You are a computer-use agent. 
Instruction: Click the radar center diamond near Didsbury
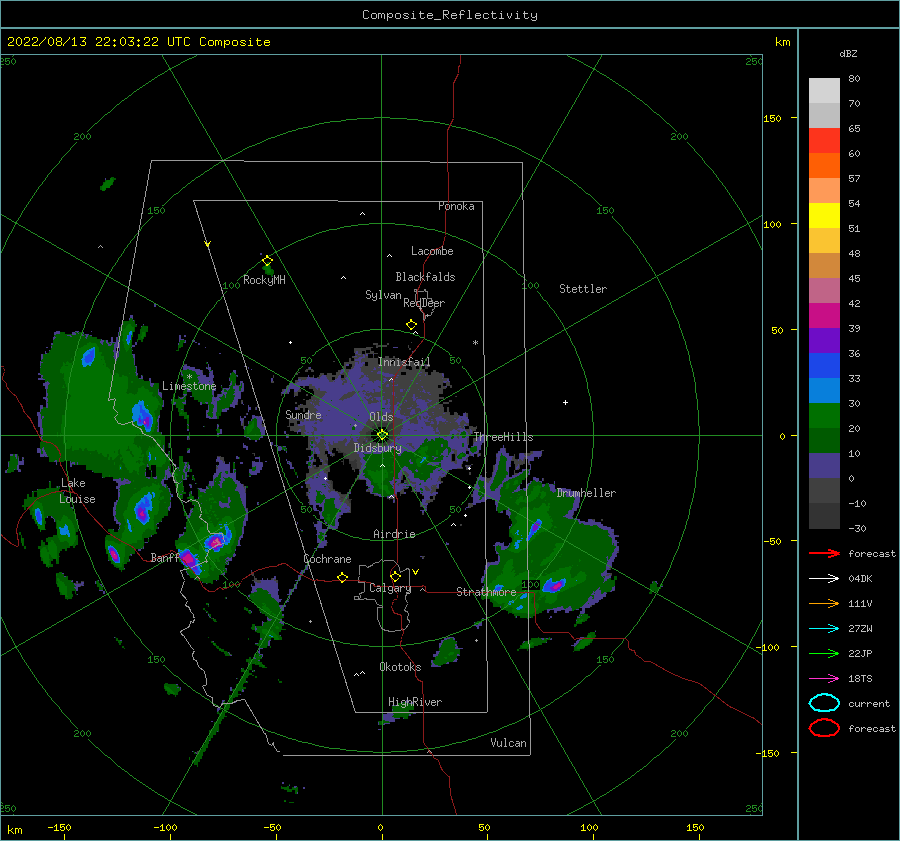point(382,435)
